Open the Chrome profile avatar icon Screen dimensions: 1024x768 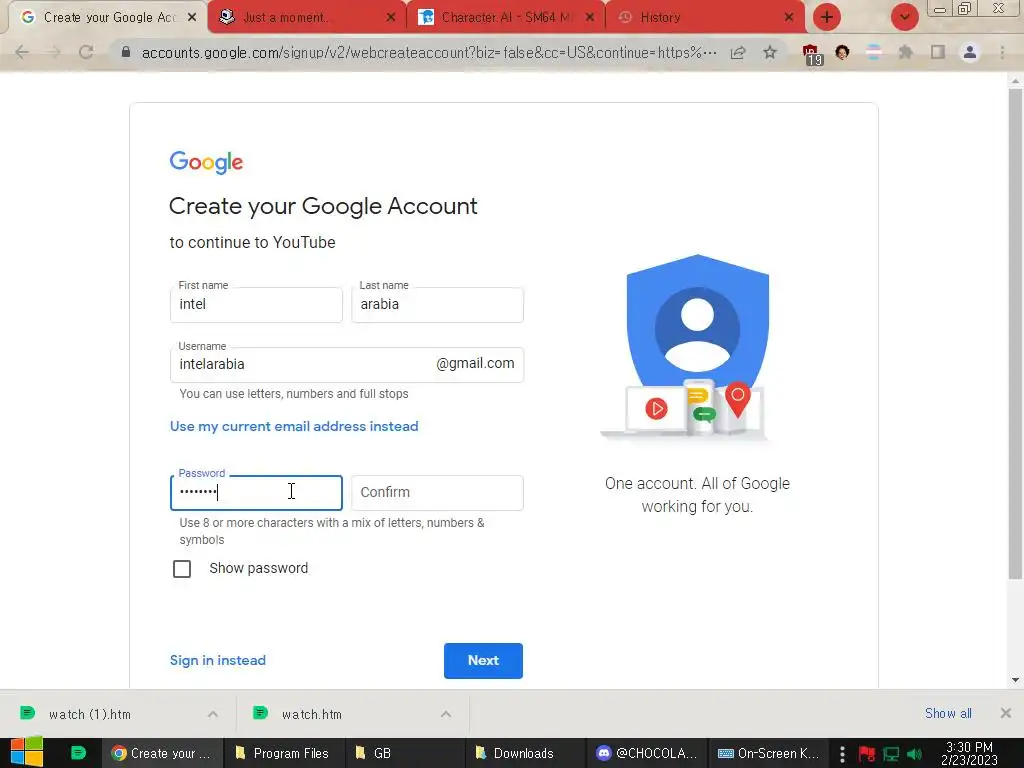click(970, 52)
